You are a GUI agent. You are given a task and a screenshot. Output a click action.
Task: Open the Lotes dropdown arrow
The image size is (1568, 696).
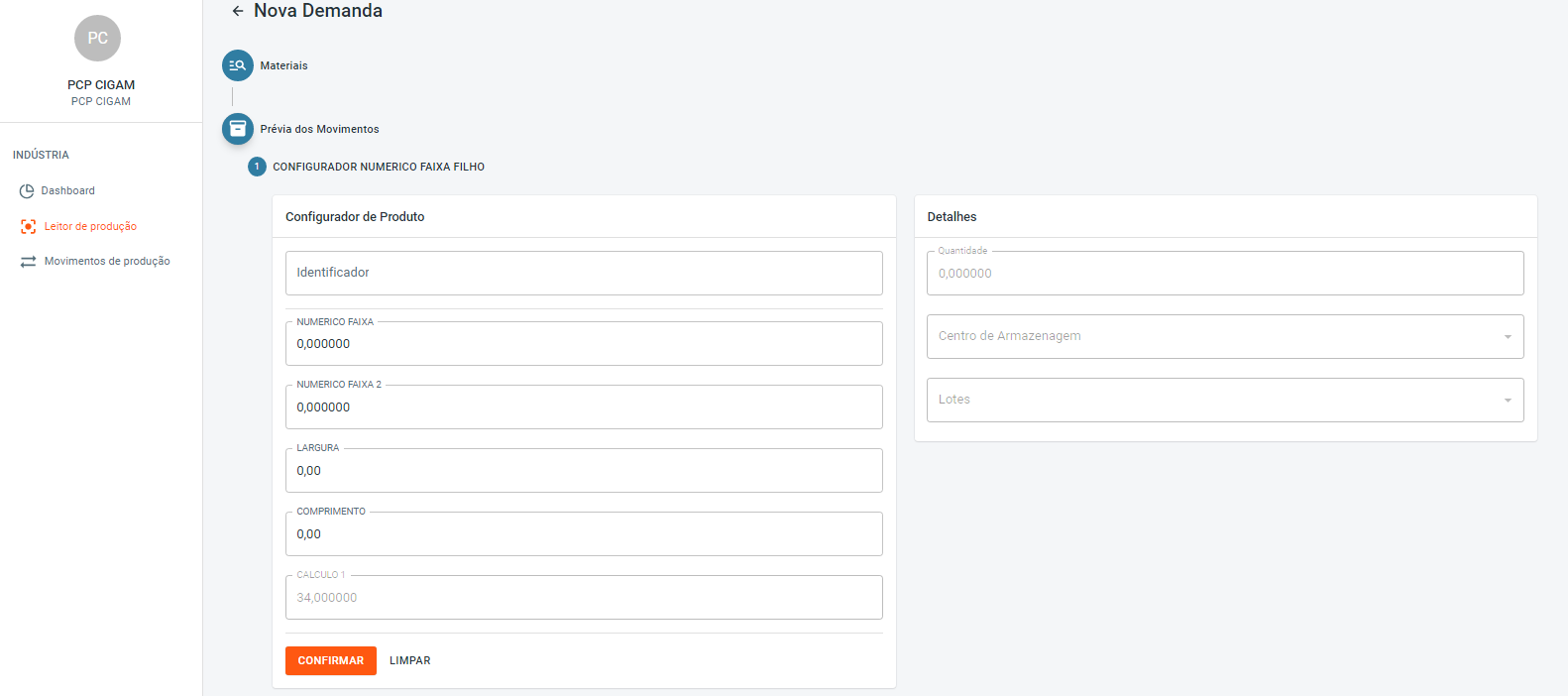(x=1508, y=401)
